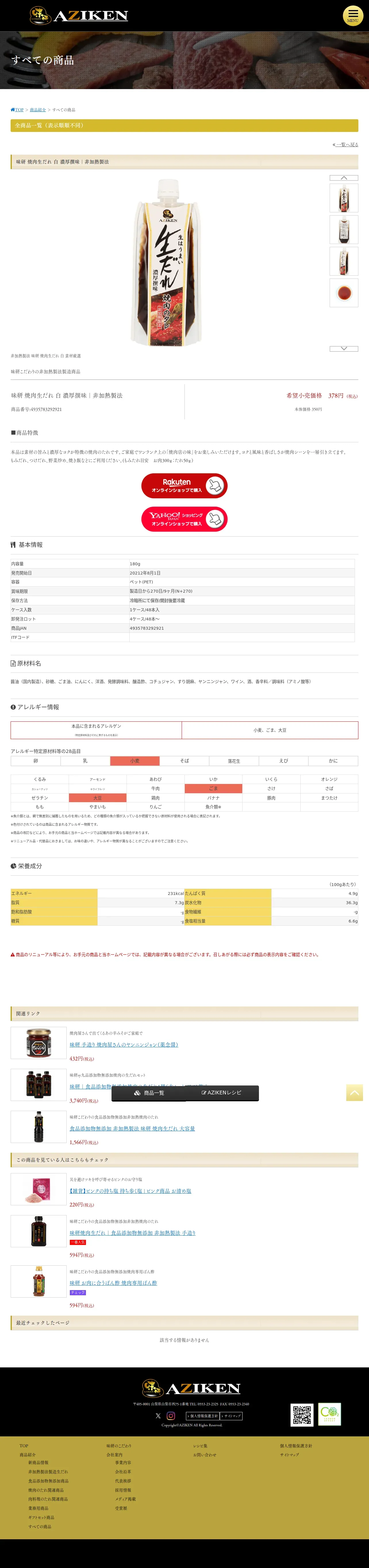Click the ヤンニンジャン jar thumbnail
This screenshot has width=369, height=1568.
tap(38, 1043)
